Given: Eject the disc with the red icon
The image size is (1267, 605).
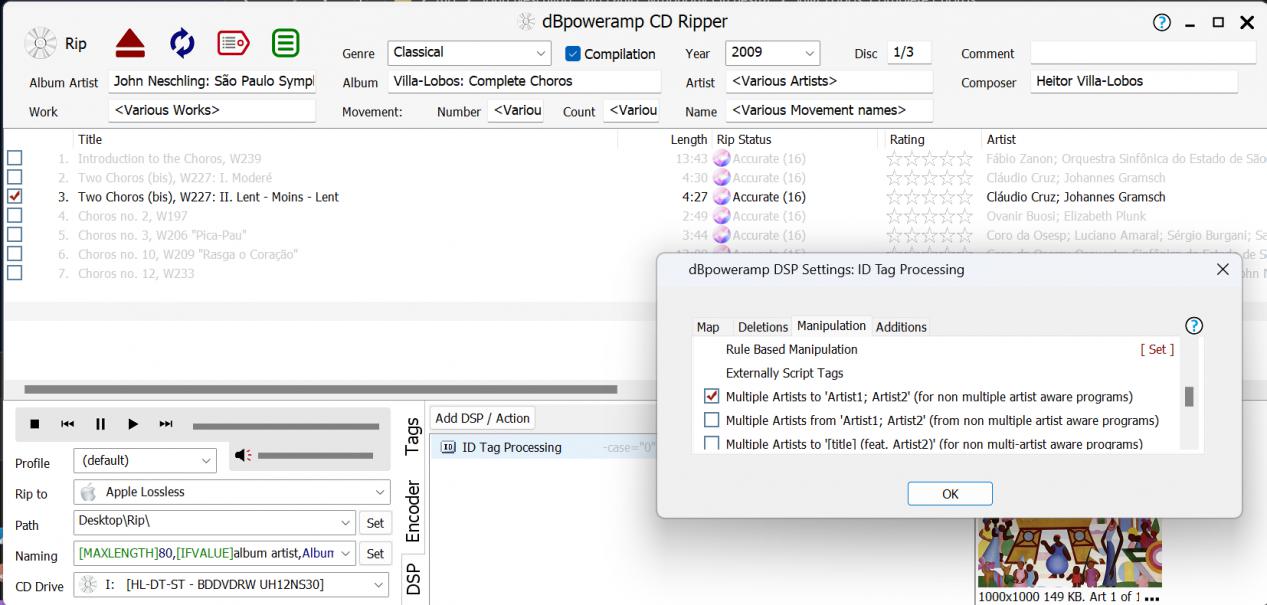Looking at the screenshot, I should pos(130,43).
